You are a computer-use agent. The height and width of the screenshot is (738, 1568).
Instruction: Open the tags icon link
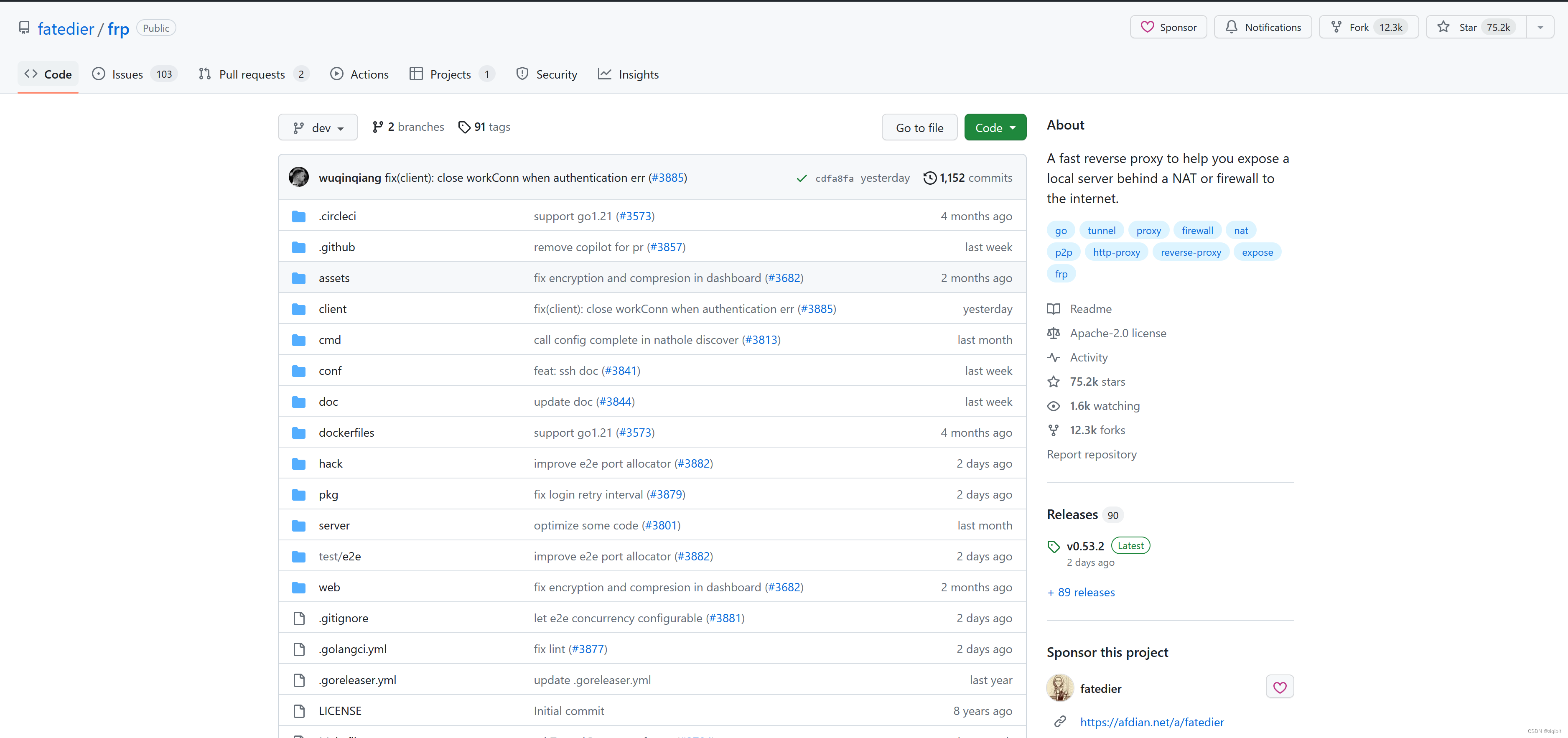464,127
